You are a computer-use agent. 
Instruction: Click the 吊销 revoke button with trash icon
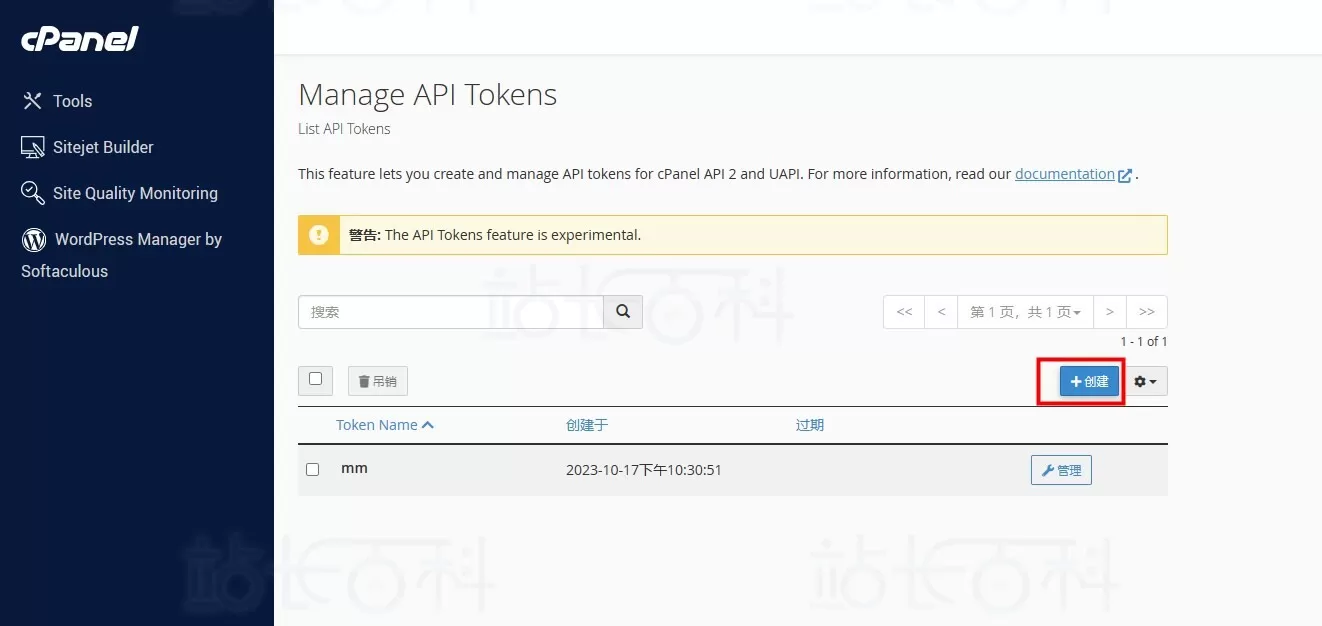[378, 381]
